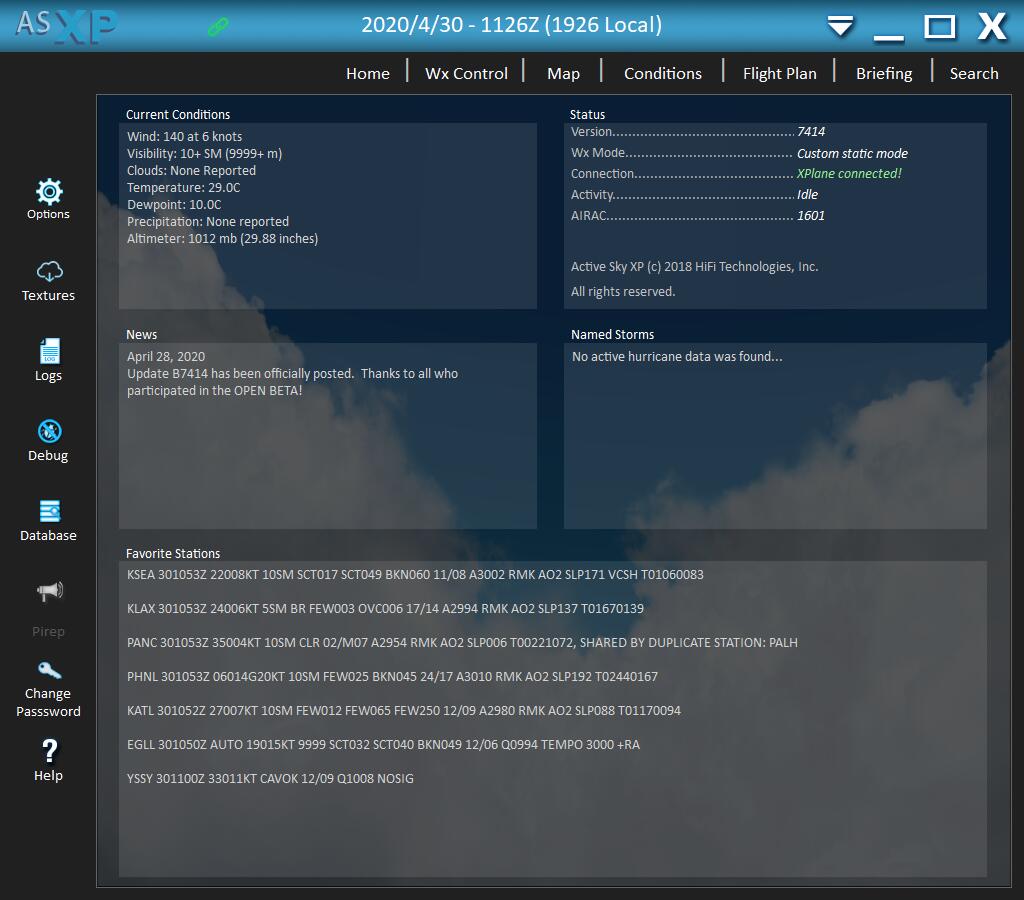Go to the Home tab

pos(368,73)
